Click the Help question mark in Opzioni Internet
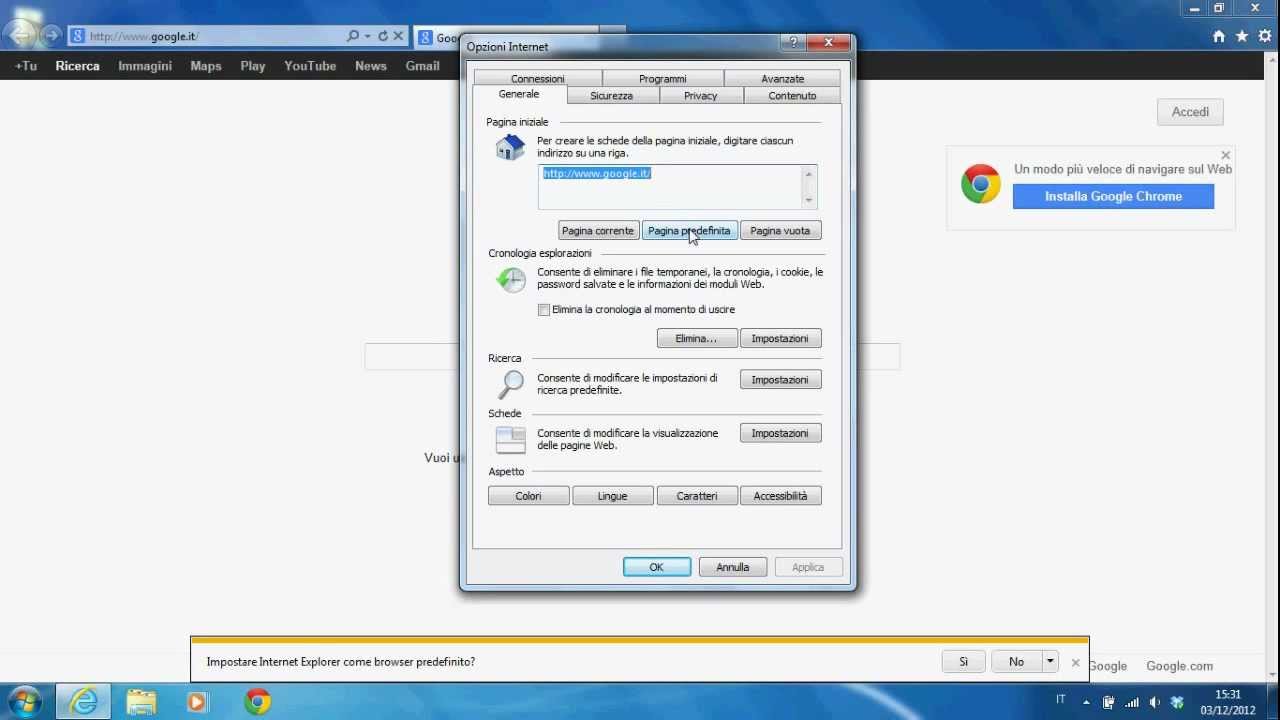This screenshot has height=720, width=1280. coord(792,42)
